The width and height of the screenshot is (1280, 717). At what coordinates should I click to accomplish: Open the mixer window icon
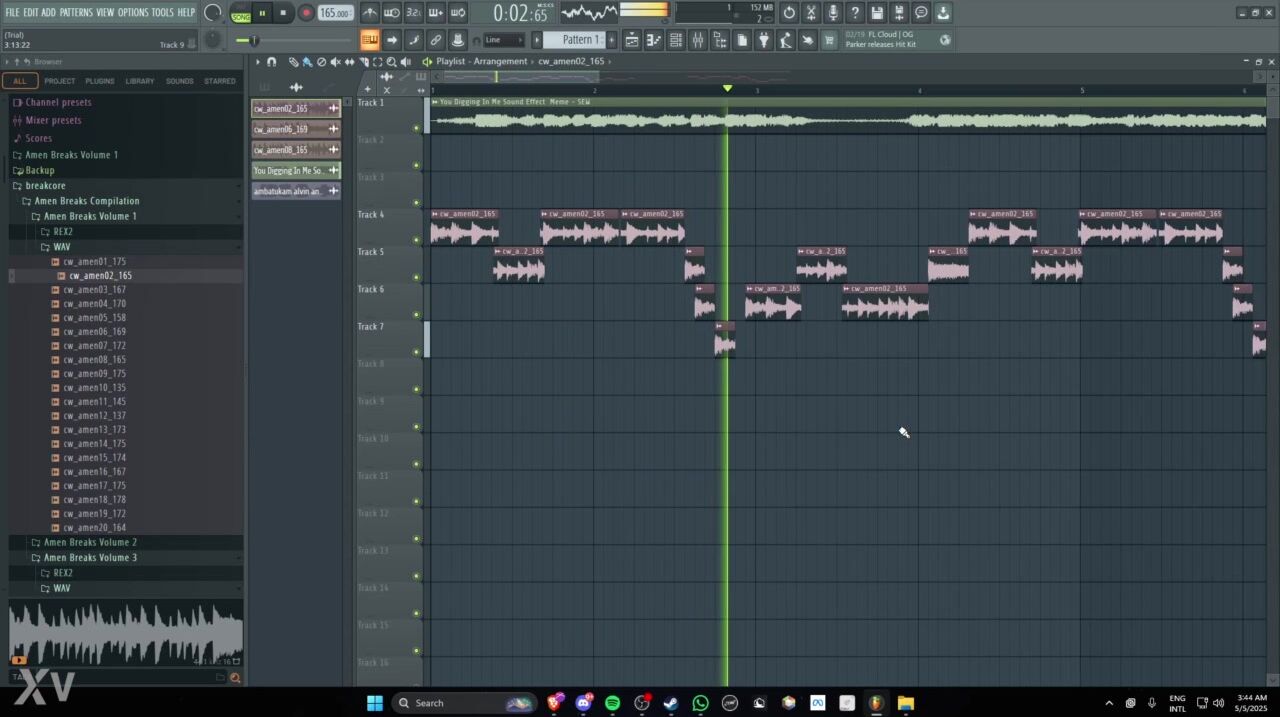(698, 40)
